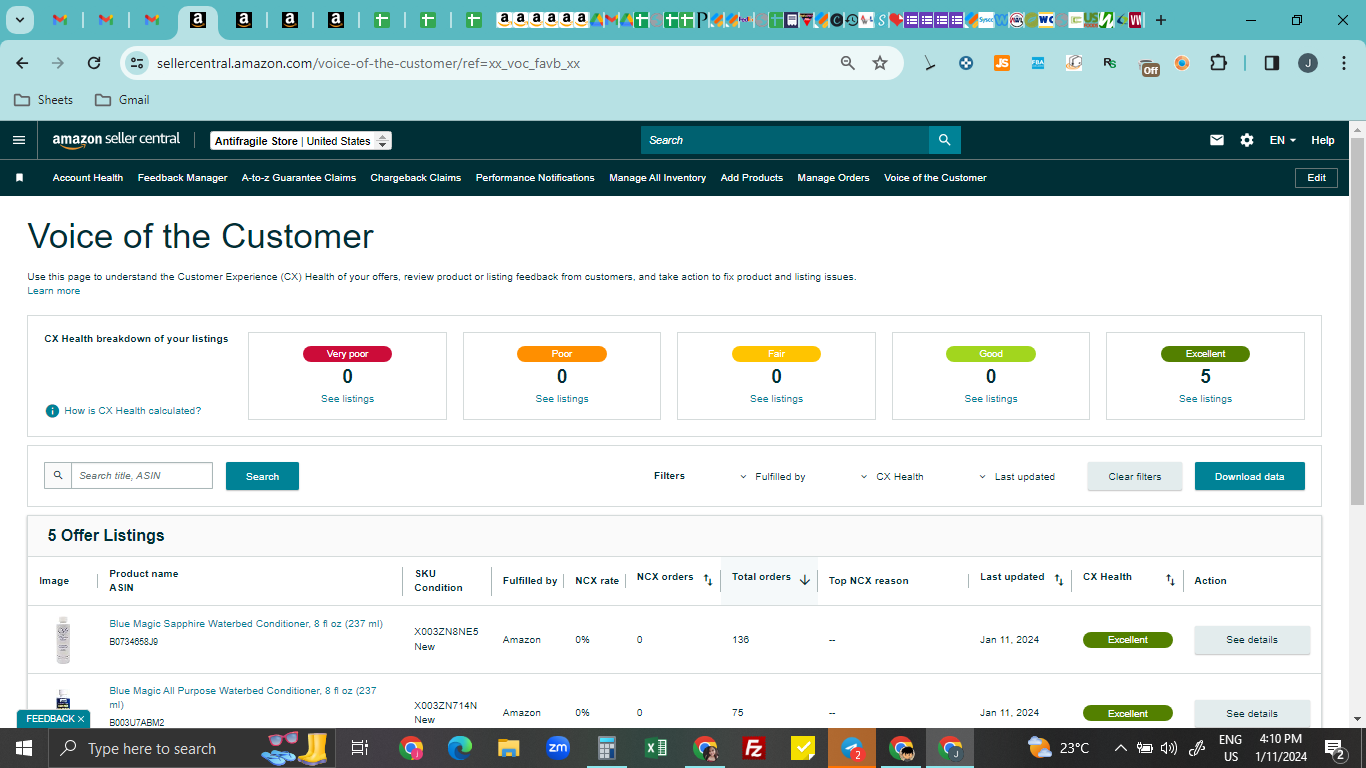Open the Chrome extensions puzzle icon

[x=1218, y=63]
